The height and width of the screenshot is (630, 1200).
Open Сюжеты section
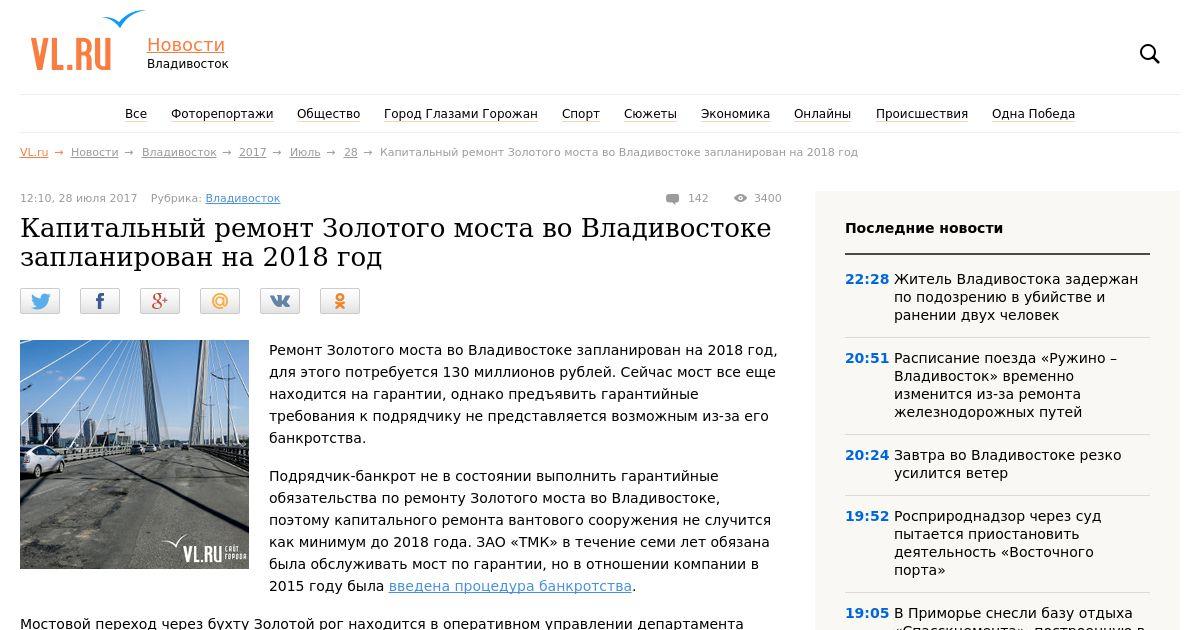(x=650, y=114)
